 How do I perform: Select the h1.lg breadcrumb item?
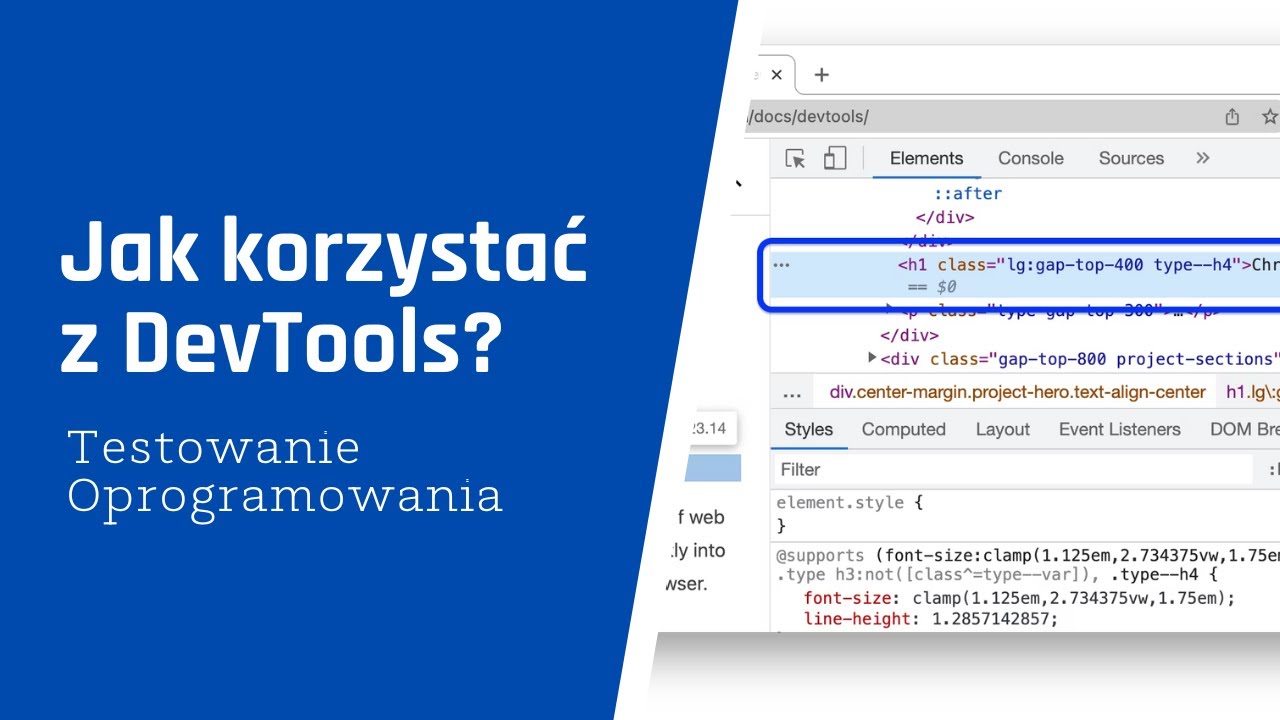click(1253, 392)
